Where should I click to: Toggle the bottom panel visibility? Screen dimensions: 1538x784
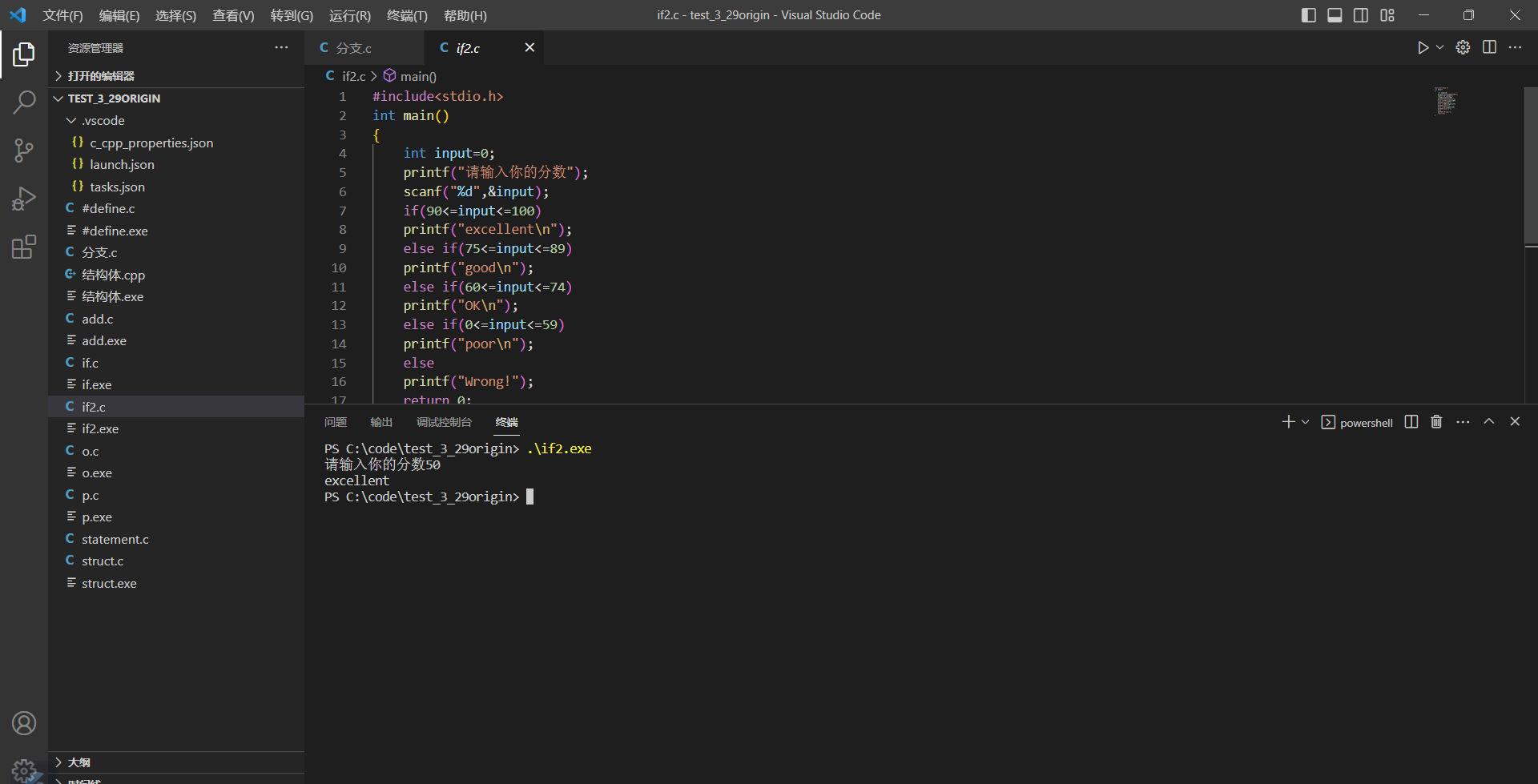[x=1335, y=15]
